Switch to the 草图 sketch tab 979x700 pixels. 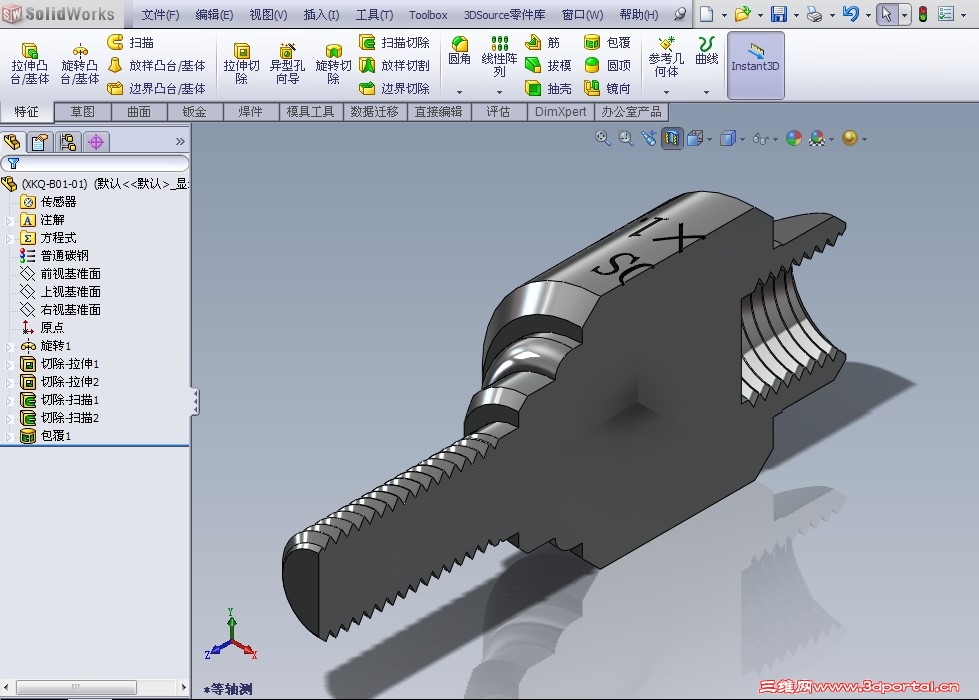coord(82,112)
